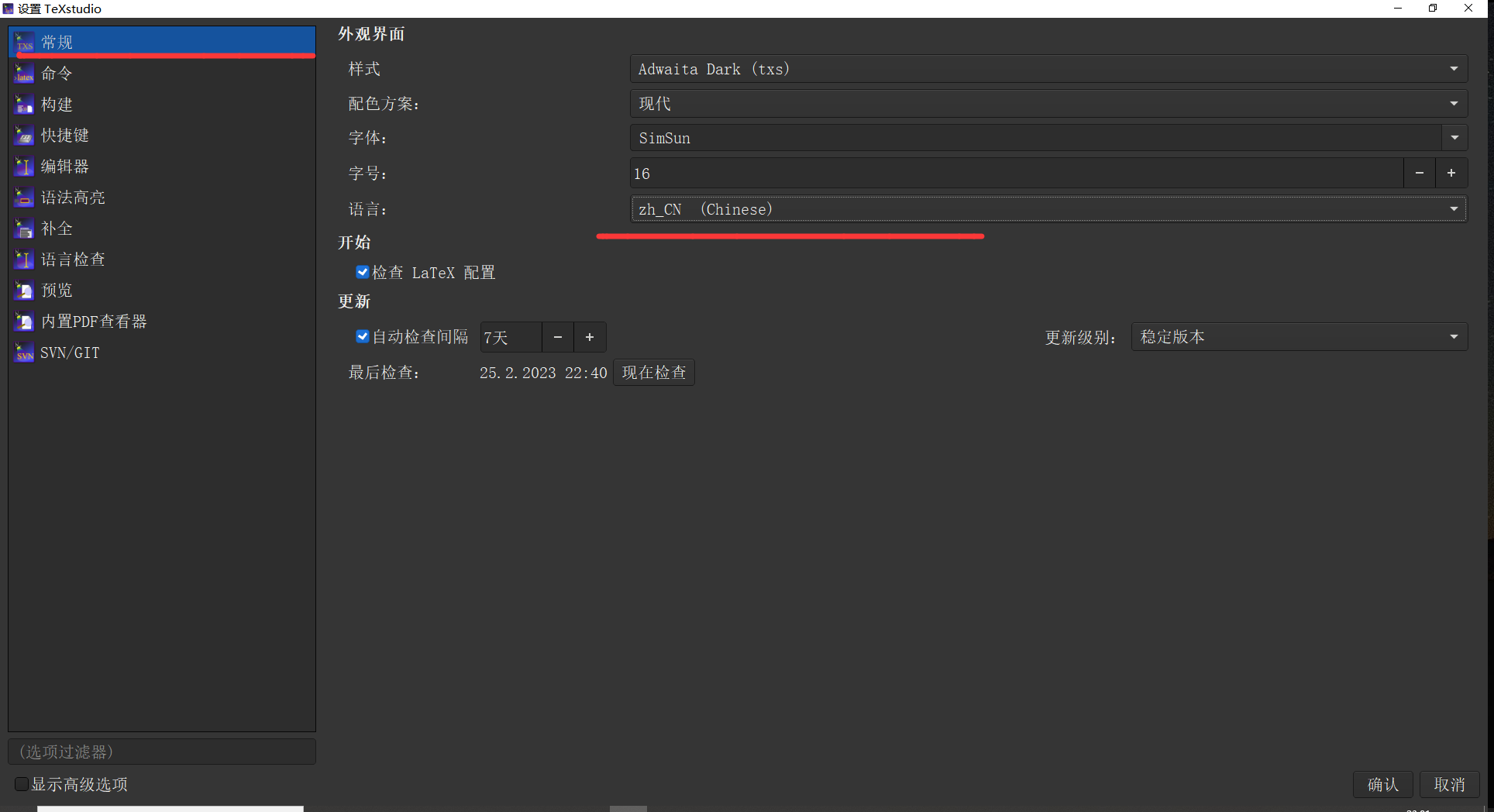Screen dimensions: 1494x812
Task: Click the 开始 section heading
Action: 354,243
